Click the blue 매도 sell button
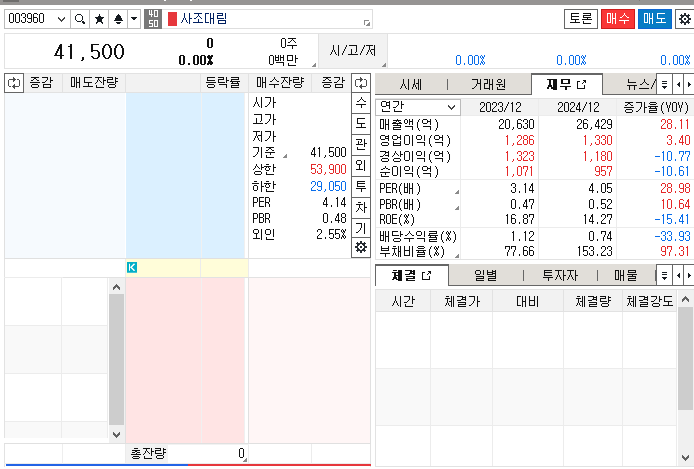Image resolution: width=694 pixels, height=469 pixels. click(x=655, y=19)
